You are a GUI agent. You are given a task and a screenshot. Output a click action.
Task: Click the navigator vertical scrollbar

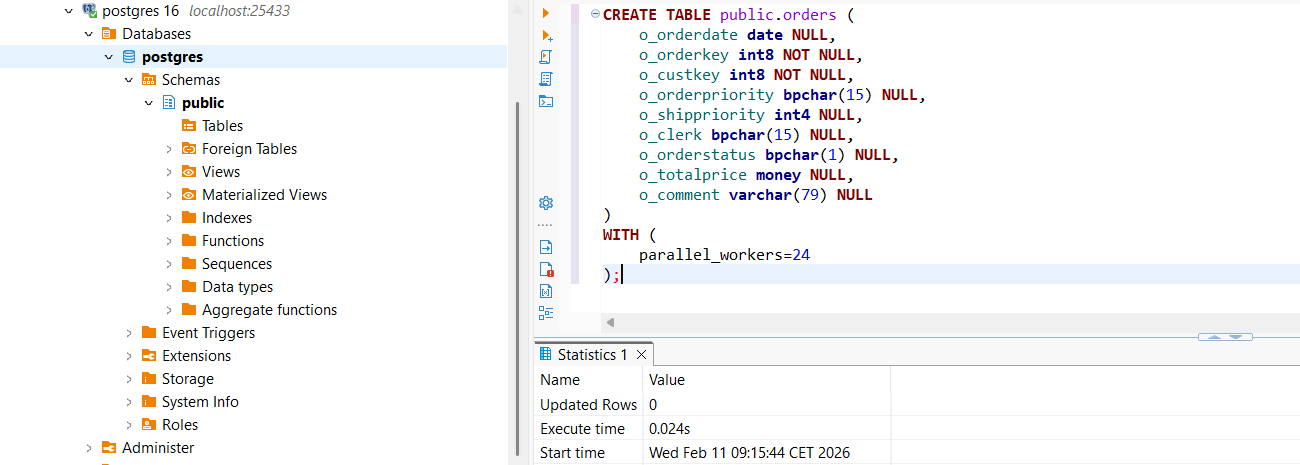(517, 280)
